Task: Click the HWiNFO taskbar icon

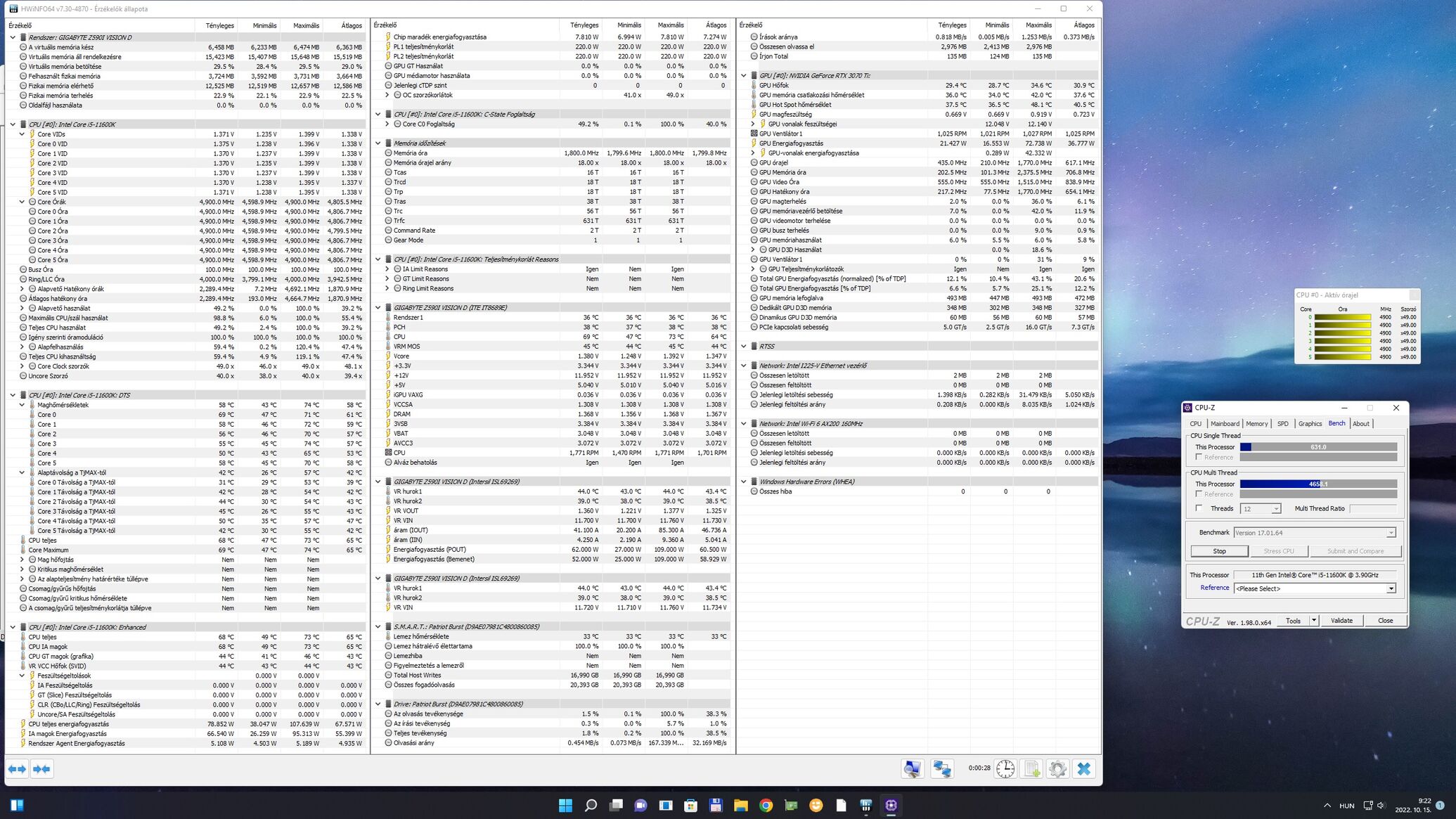Action: pyautogui.click(x=866, y=806)
